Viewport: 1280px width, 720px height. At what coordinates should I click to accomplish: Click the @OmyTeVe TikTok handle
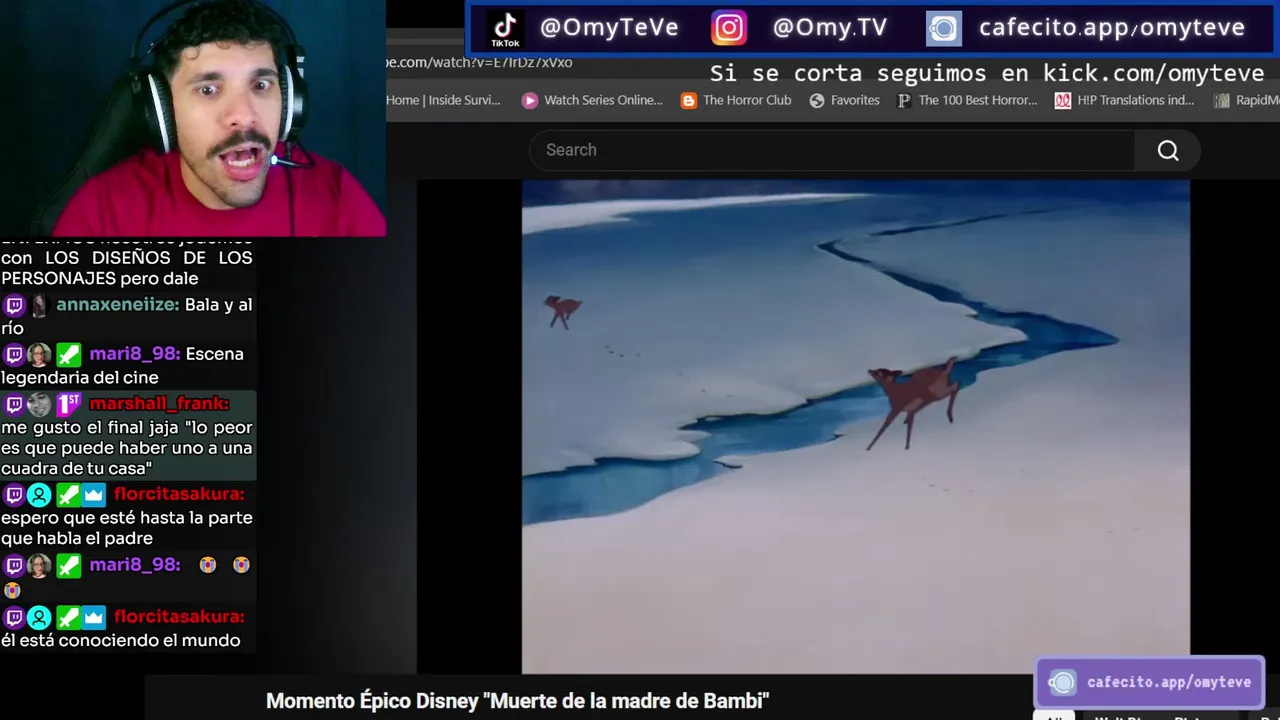[609, 28]
